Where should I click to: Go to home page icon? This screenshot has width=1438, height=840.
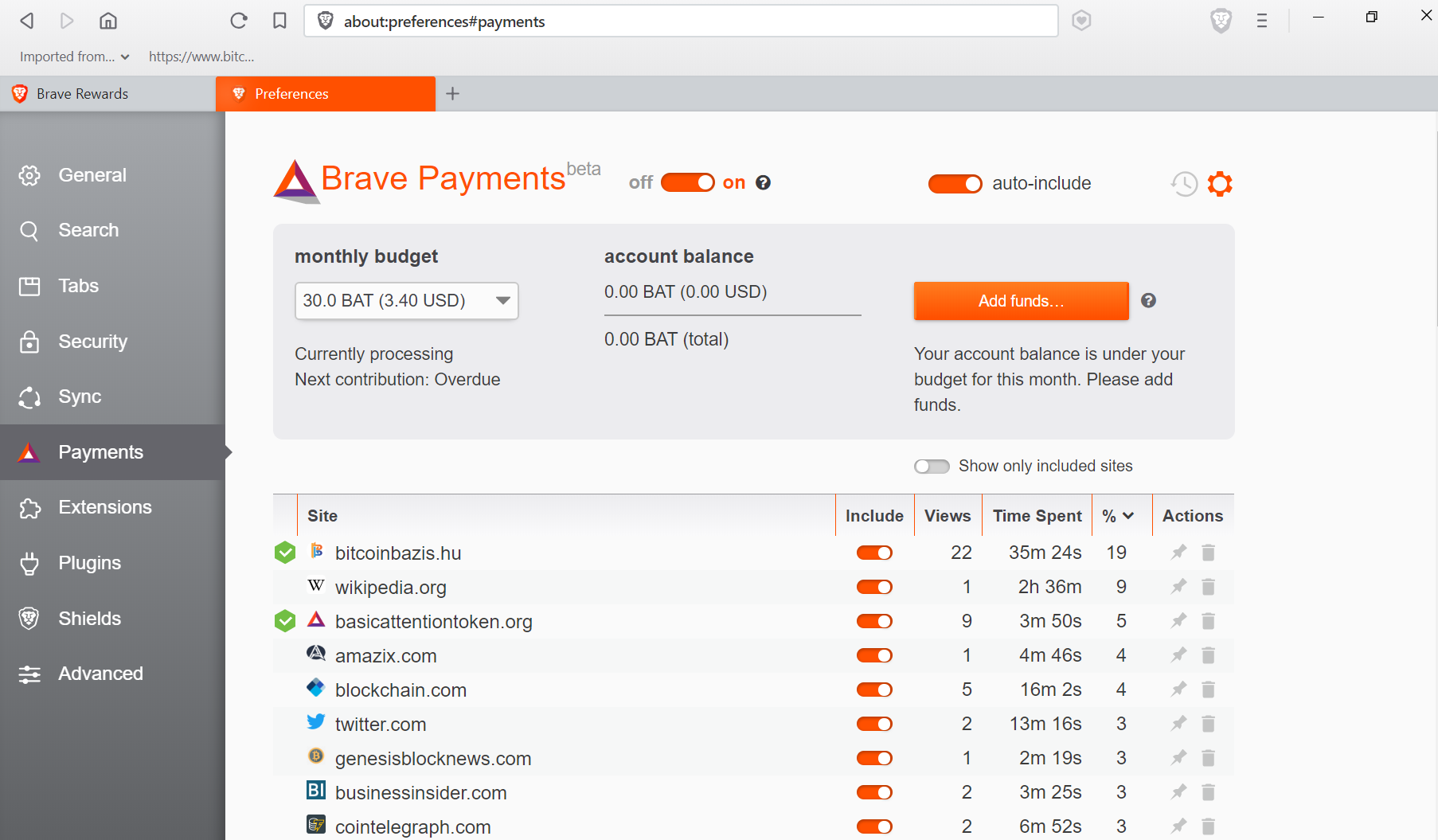[x=108, y=21]
